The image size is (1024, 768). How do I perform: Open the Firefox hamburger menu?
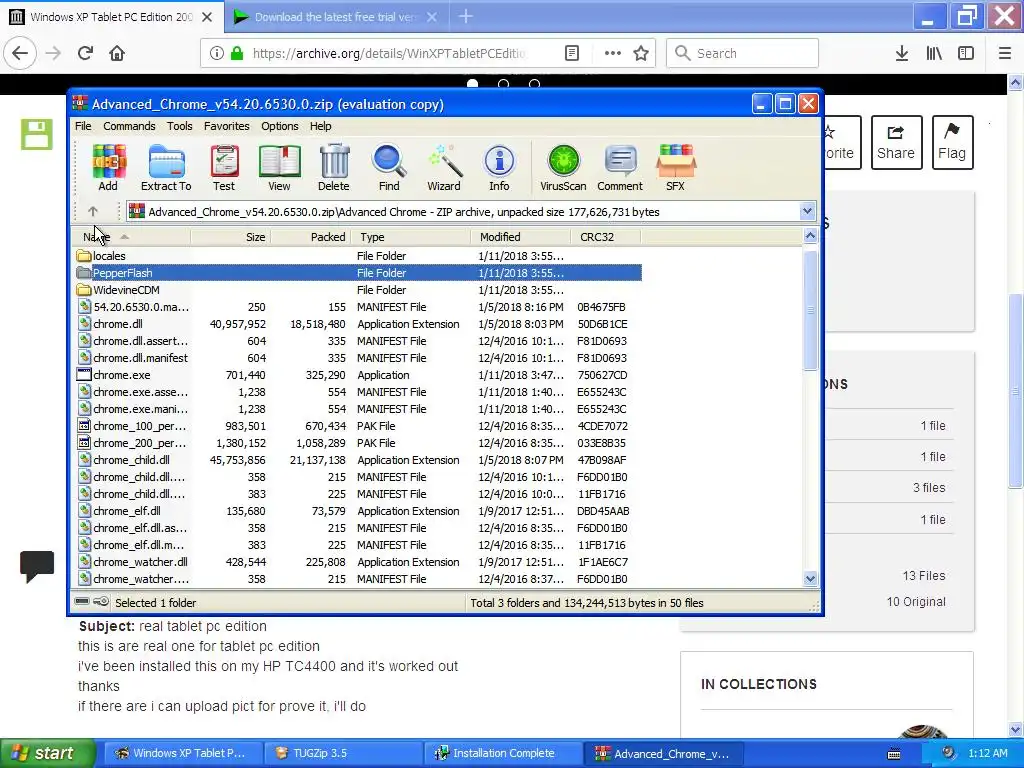(1005, 53)
